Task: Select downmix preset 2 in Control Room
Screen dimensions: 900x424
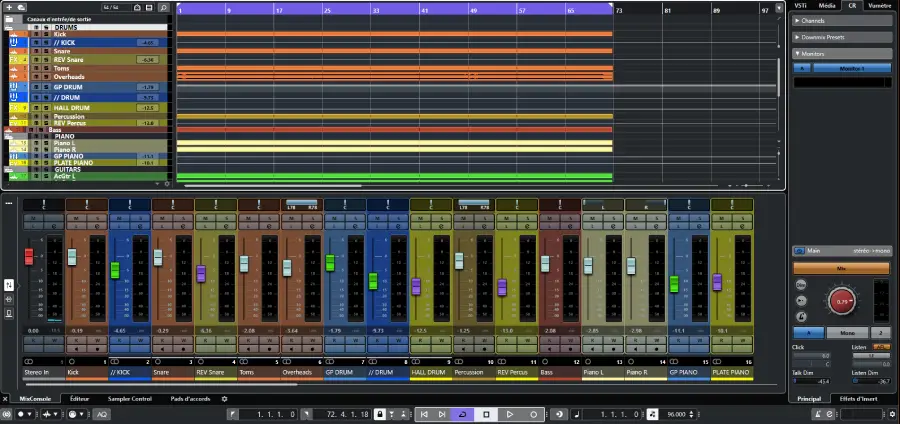Action: coord(880,333)
